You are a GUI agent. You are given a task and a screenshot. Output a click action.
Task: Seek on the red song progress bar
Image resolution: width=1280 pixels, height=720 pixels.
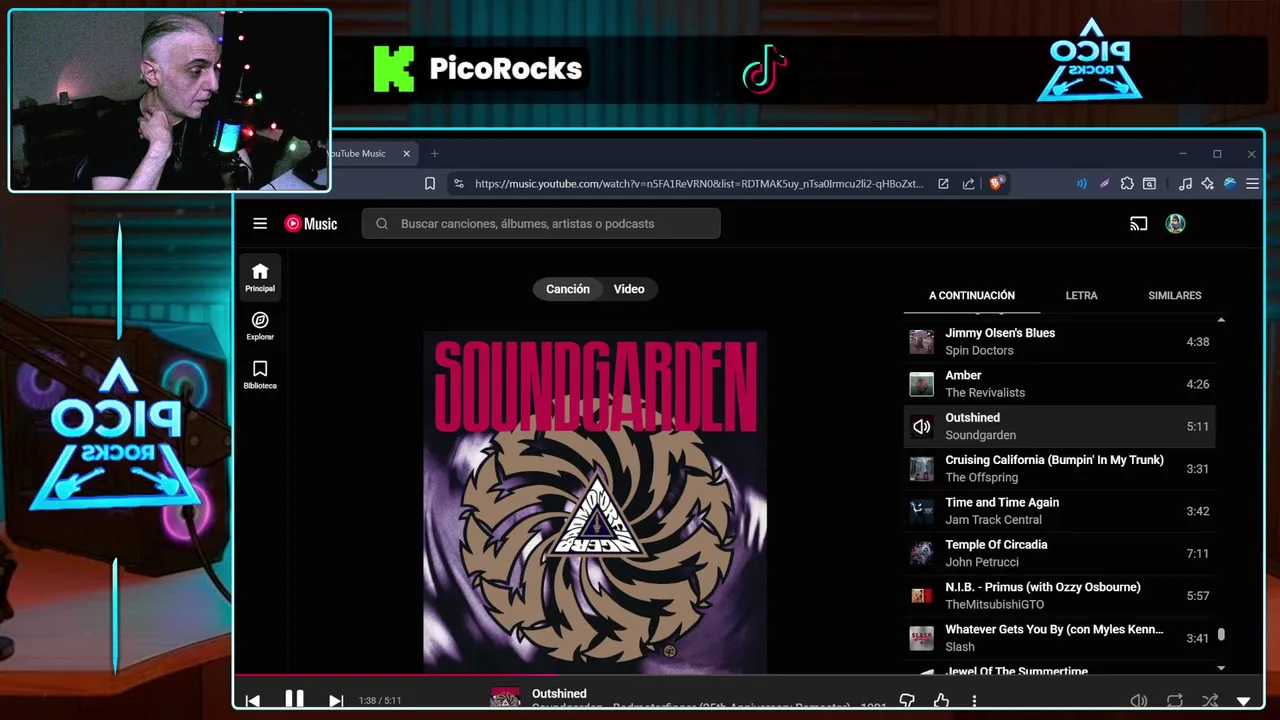[749, 675]
